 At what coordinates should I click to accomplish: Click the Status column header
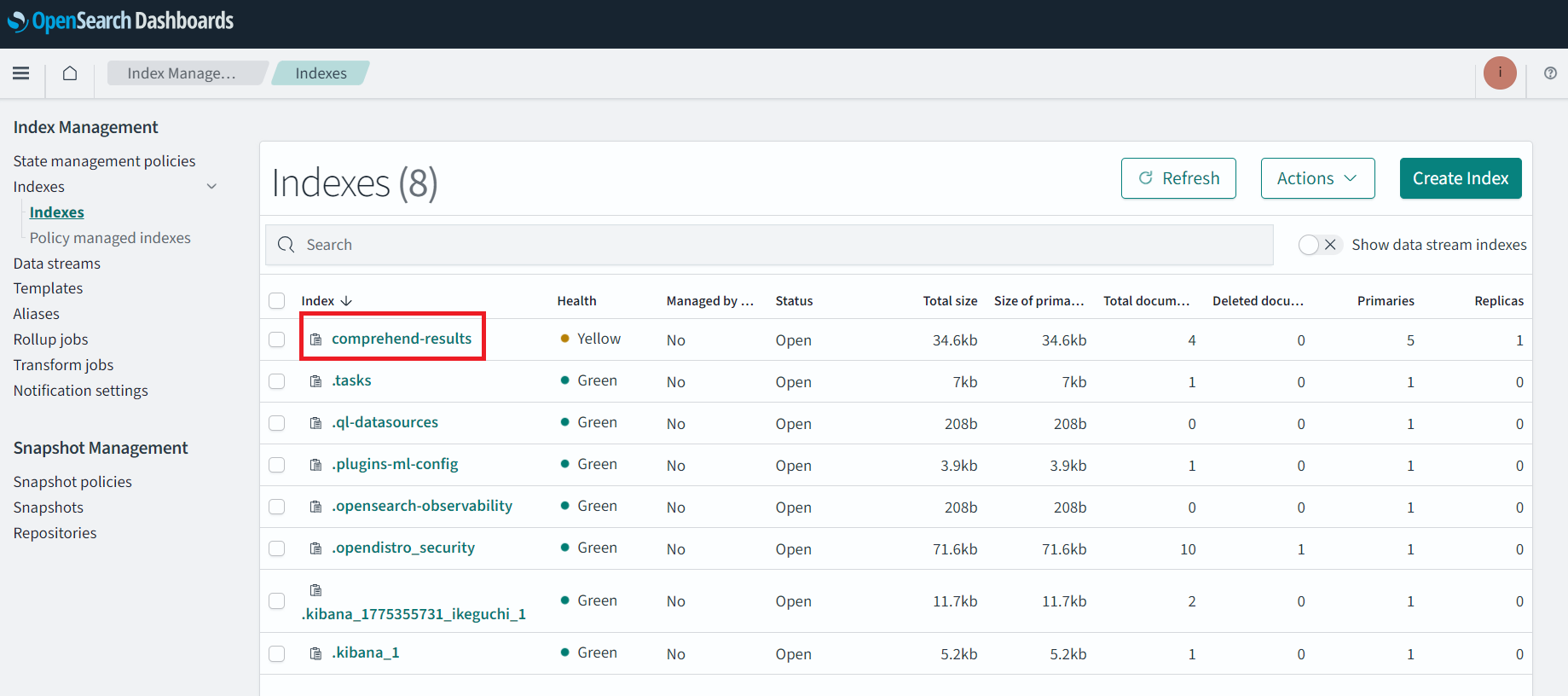pyautogui.click(x=794, y=301)
